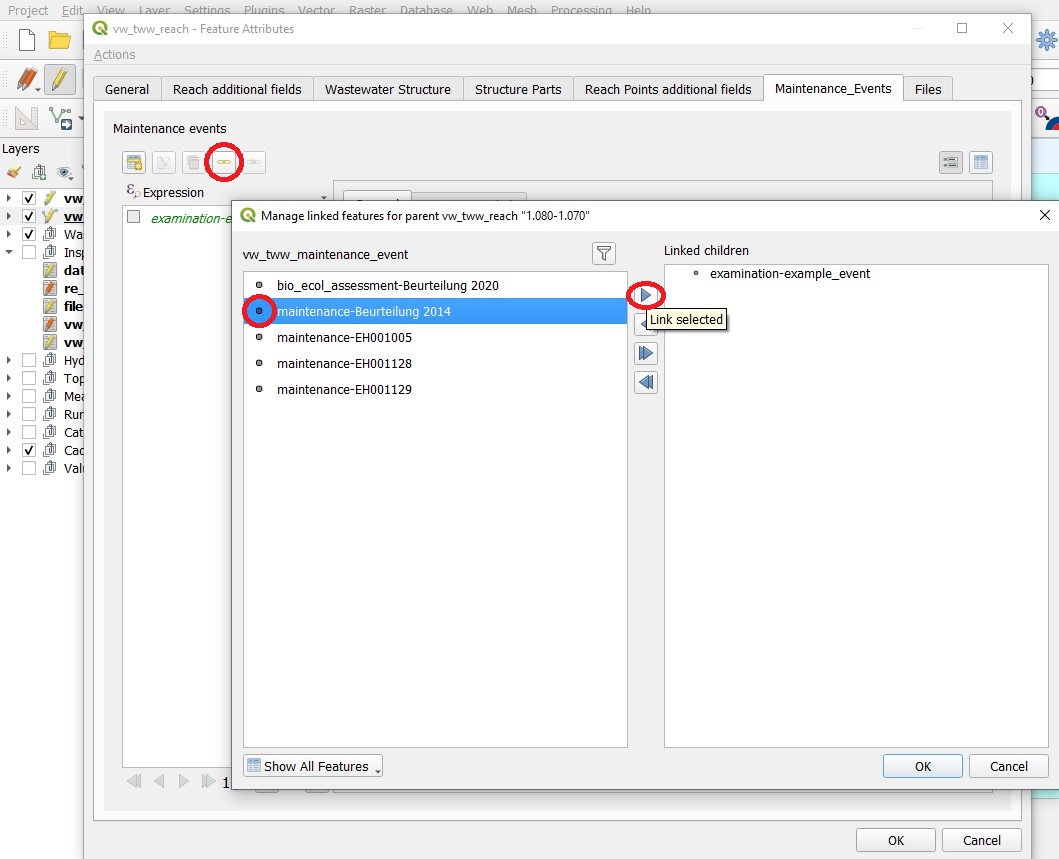Screen dimensions: 1059x859
Task: Go to first feature navigation arrow
Action: [x=134, y=781]
